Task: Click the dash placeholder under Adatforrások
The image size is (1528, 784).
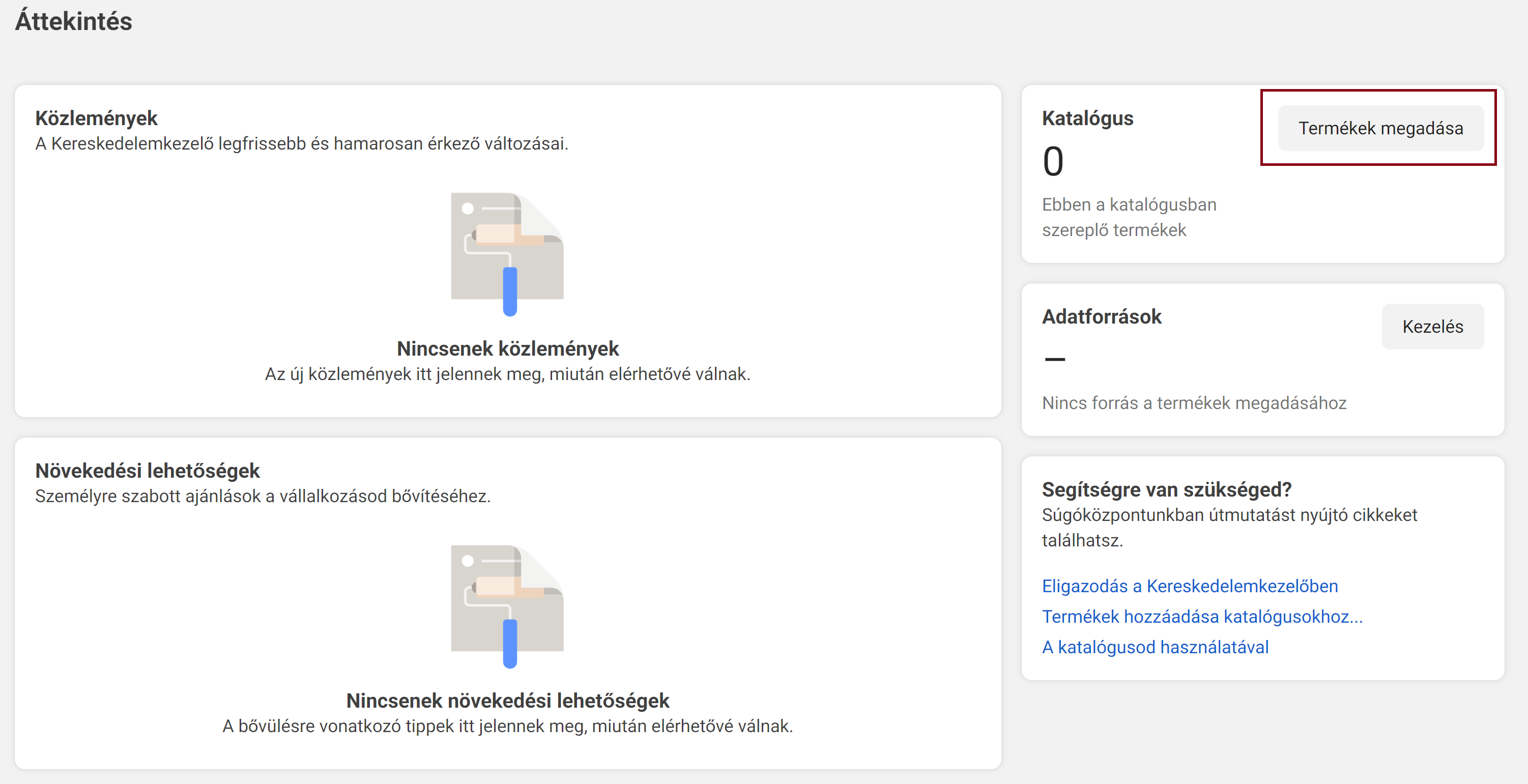Action: click(x=1055, y=359)
